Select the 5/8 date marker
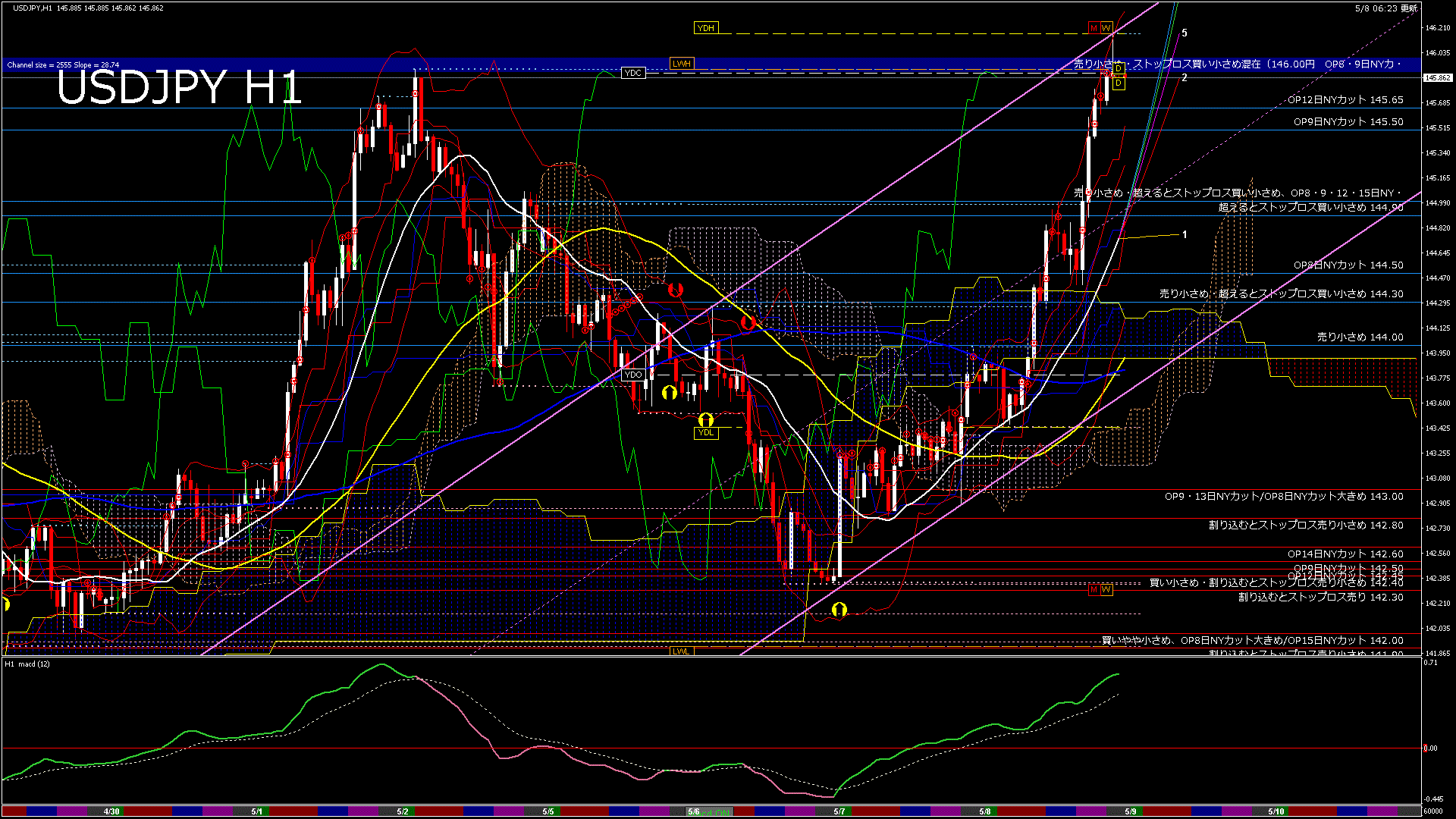This screenshot has height=819, width=1456. click(x=985, y=811)
